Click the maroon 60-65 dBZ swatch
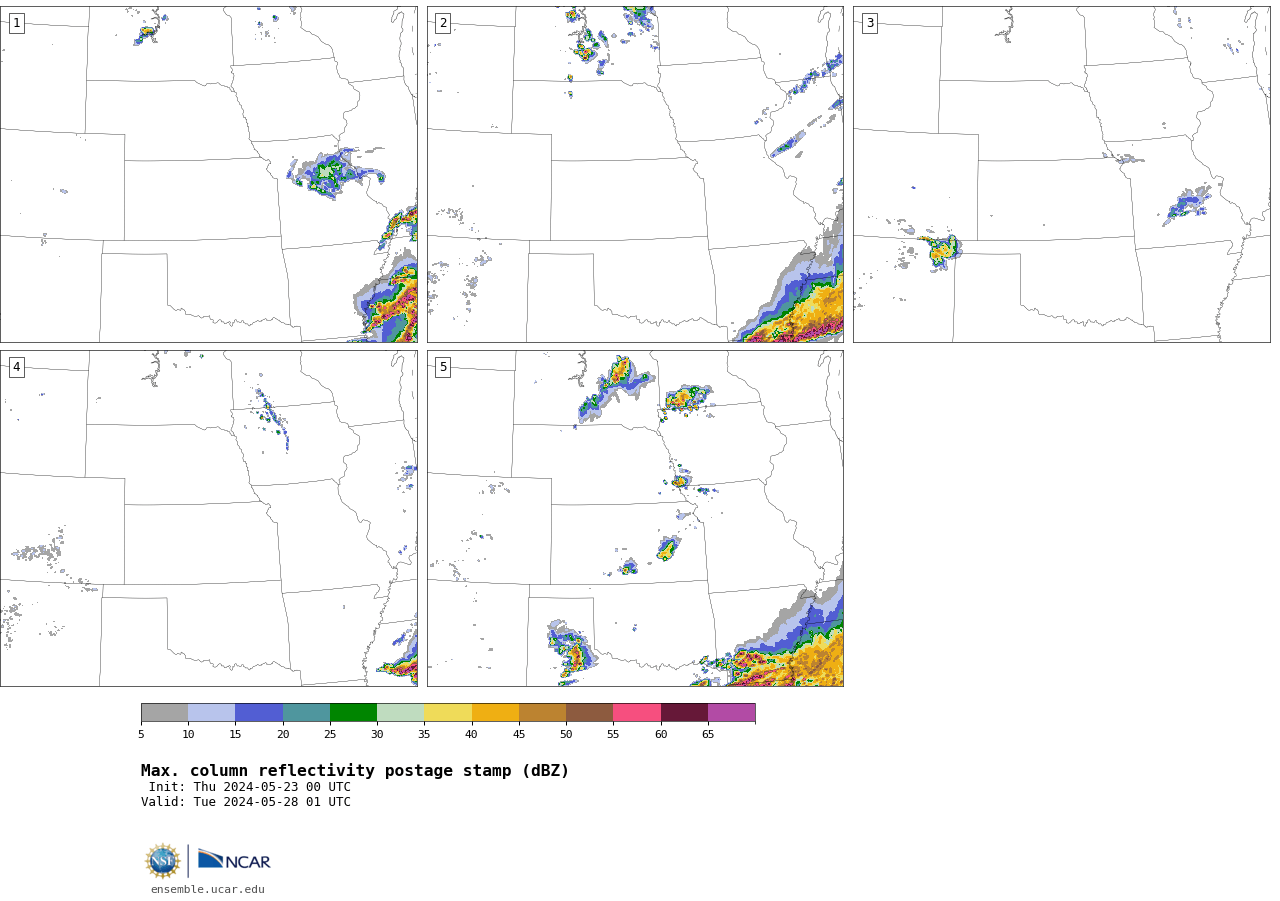1280x901 pixels. [x=684, y=713]
